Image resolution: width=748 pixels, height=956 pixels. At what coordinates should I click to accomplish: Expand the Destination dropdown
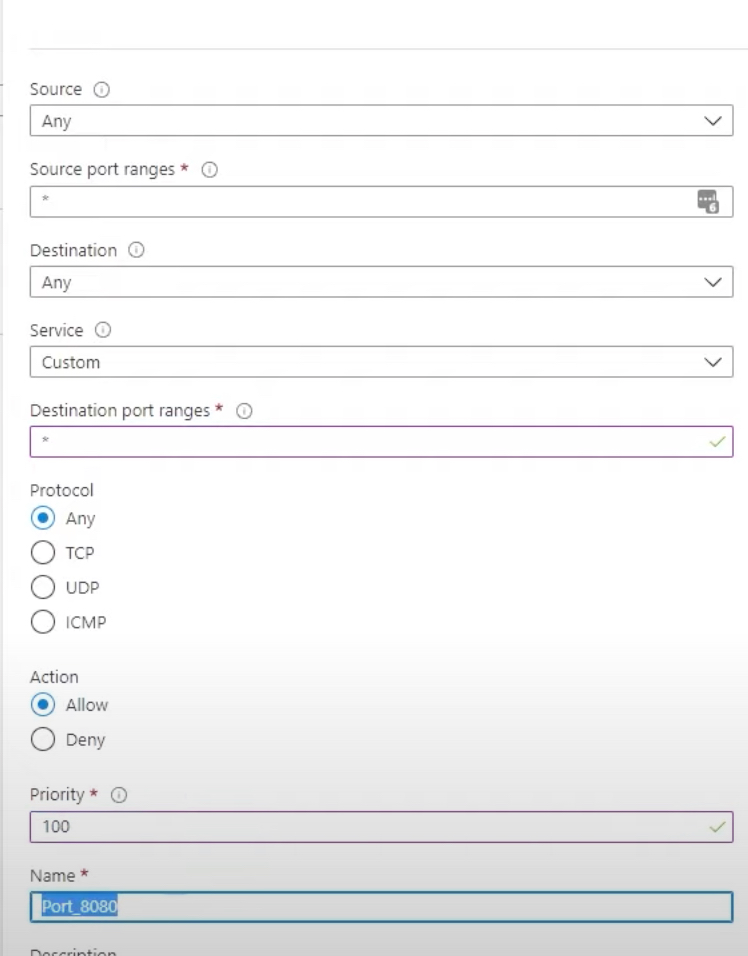(x=380, y=283)
